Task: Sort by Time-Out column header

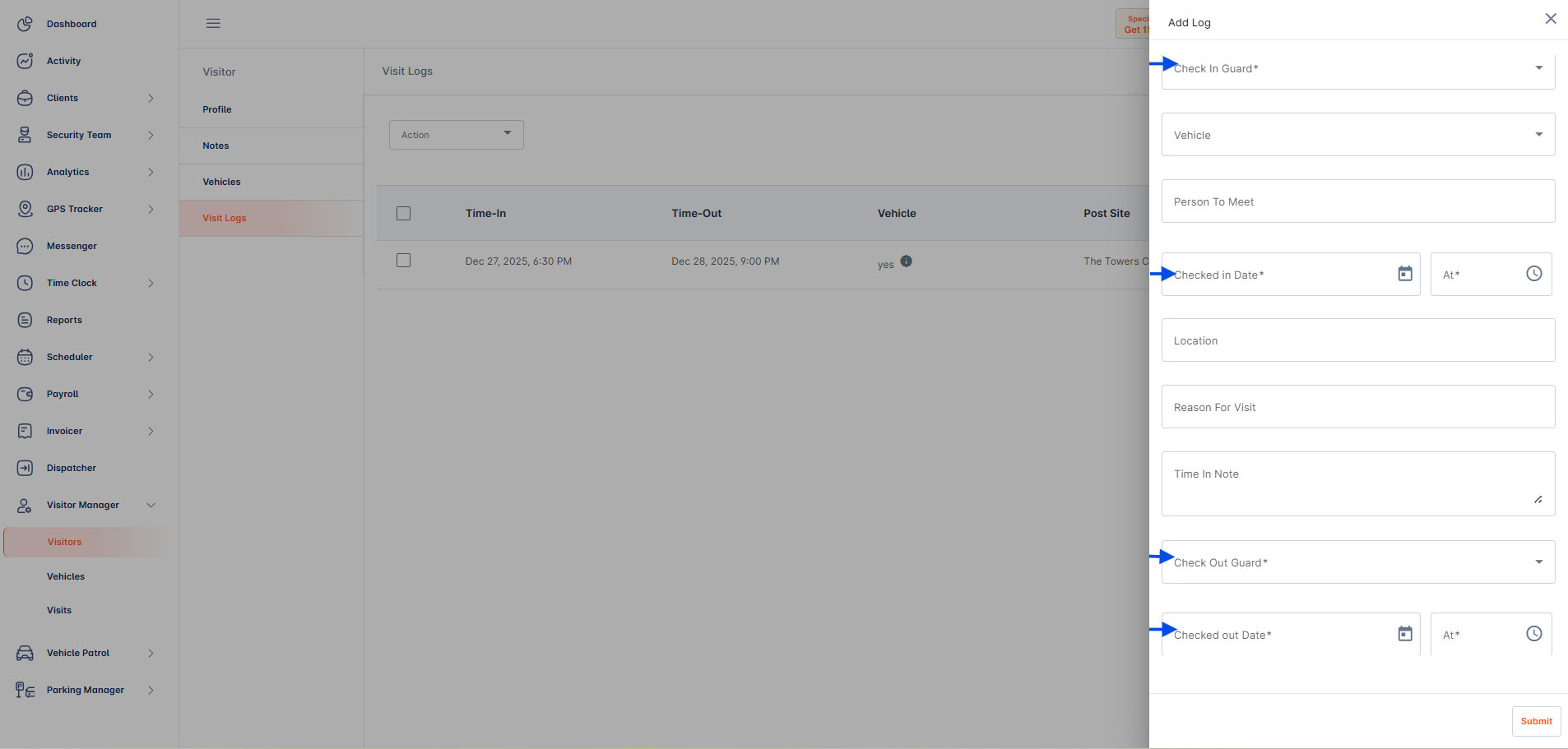Action: (696, 213)
